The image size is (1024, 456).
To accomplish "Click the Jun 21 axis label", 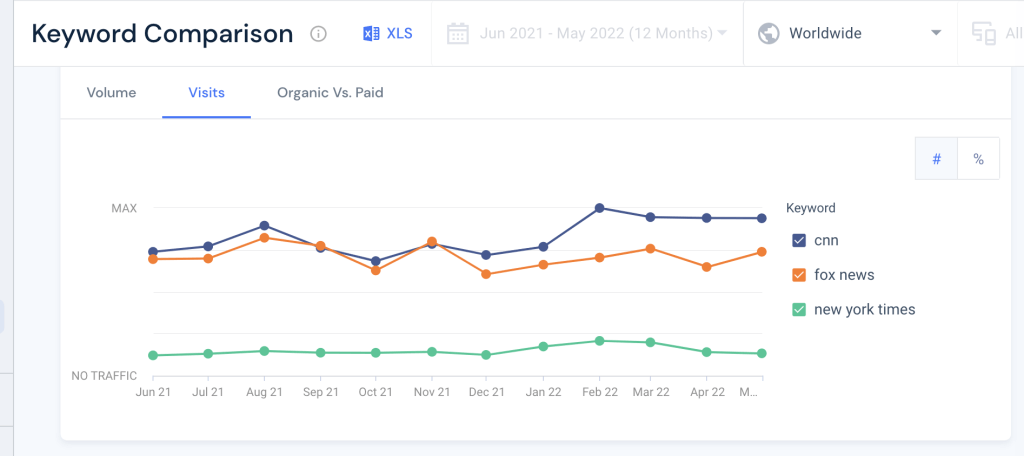I will (x=153, y=392).
